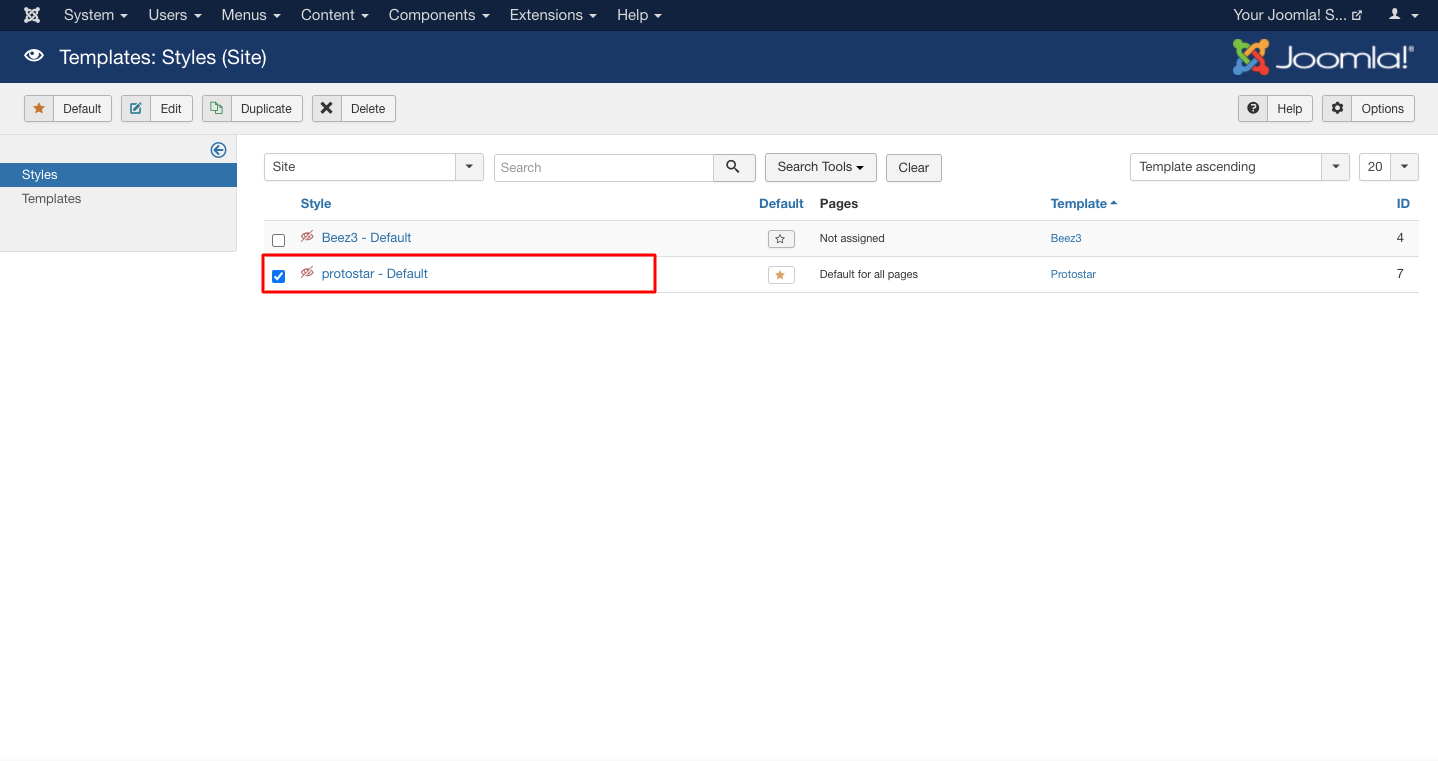This screenshot has height=761, width=1438.
Task: Click the default star for protostar row
Action: point(781,275)
